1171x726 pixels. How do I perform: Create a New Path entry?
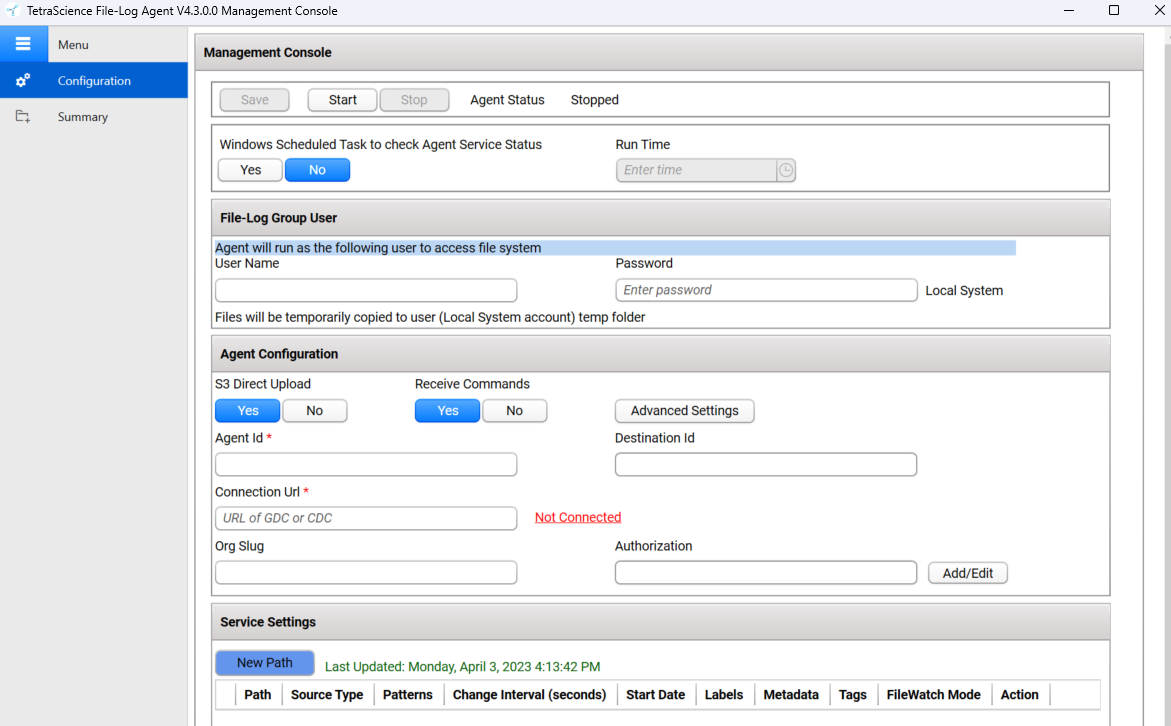[x=264, y=662]
